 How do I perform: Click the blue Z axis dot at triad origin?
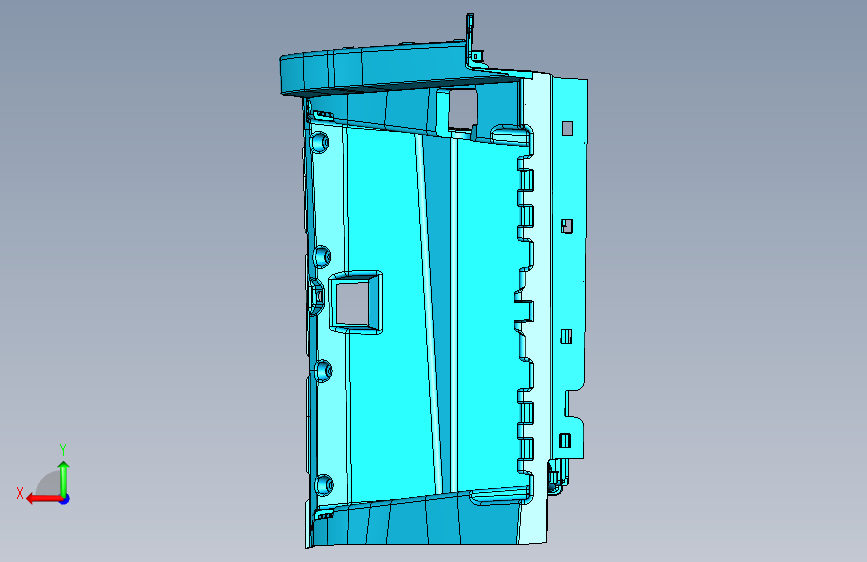click(x=65, y=499)
